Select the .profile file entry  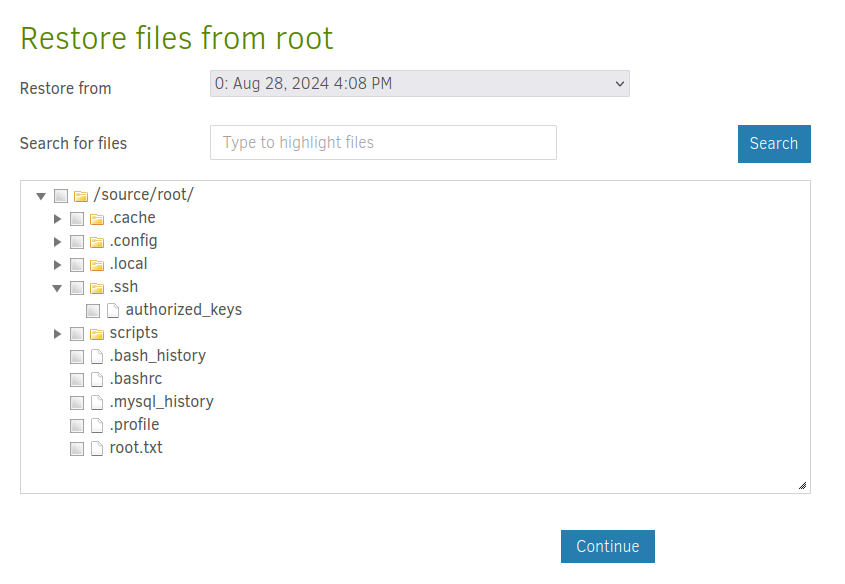pyautogui.click(x=134, y=425)
